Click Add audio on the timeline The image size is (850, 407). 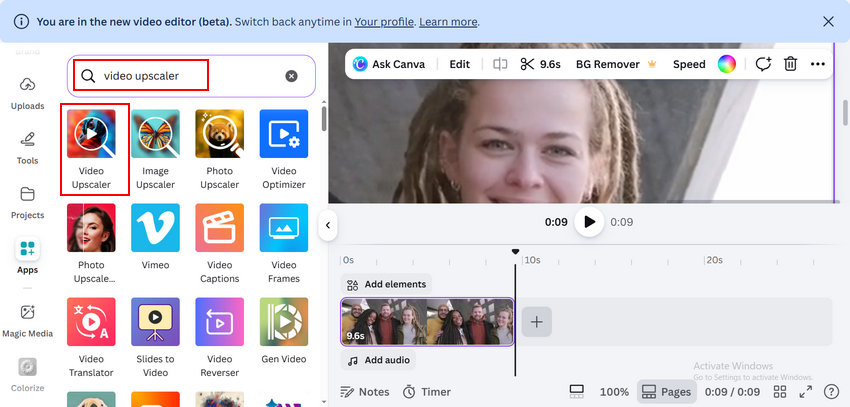(378, 360)
